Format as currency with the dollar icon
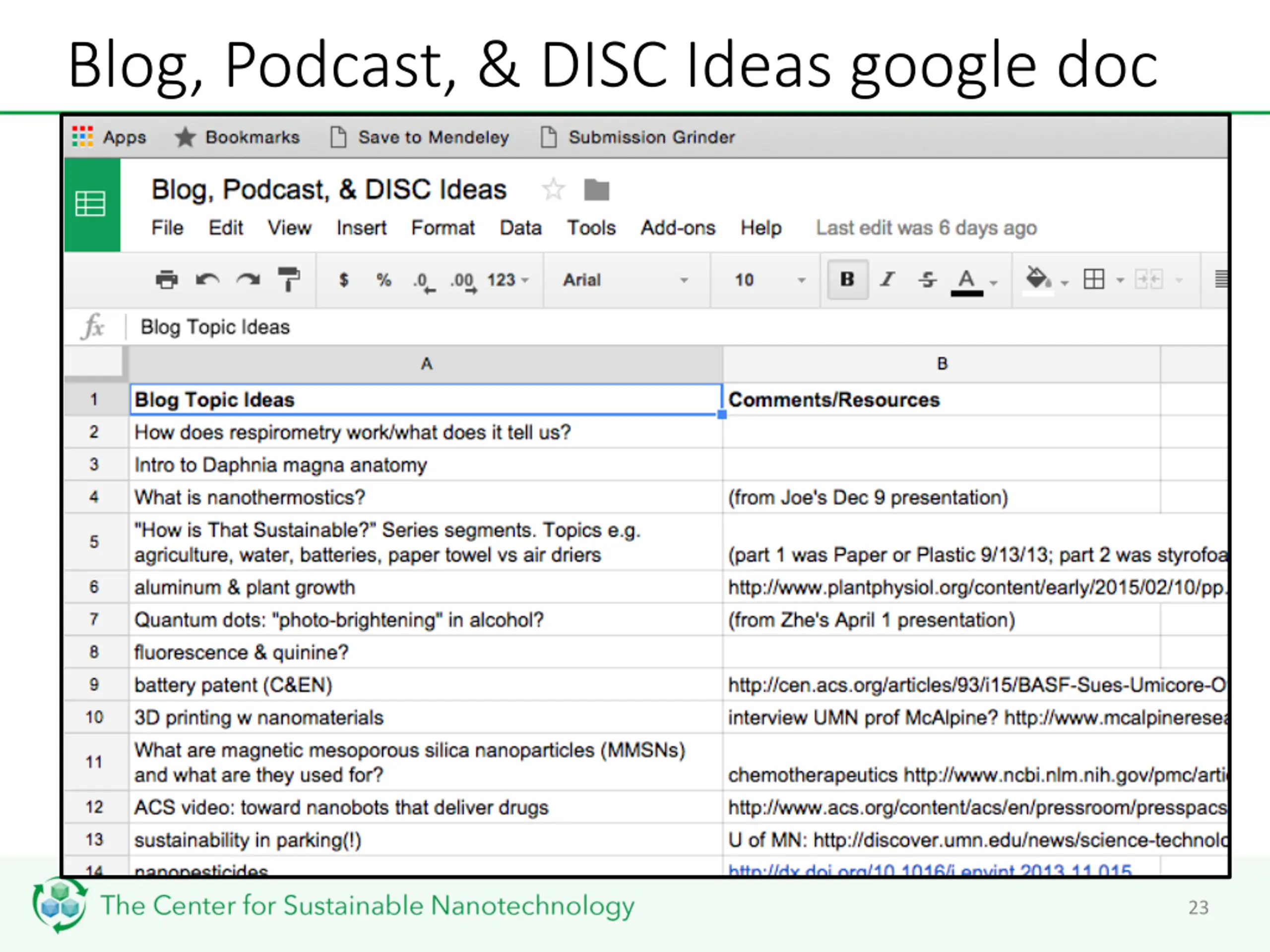 click(343, 280)
